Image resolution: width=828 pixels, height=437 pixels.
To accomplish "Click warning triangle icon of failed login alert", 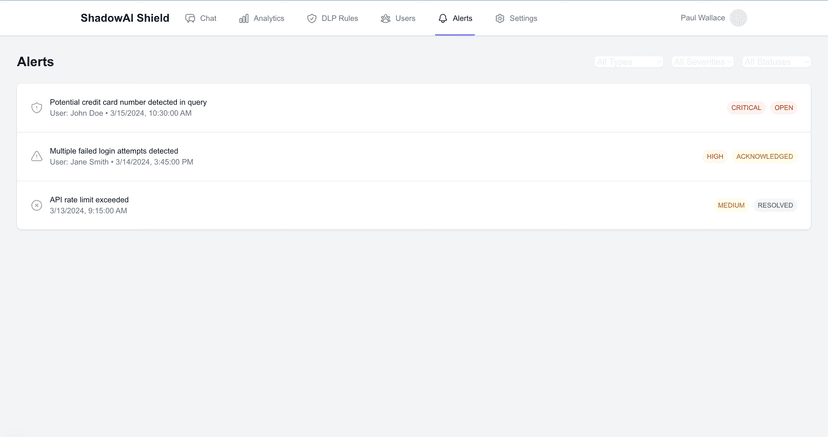I will (x=36, y=156).
